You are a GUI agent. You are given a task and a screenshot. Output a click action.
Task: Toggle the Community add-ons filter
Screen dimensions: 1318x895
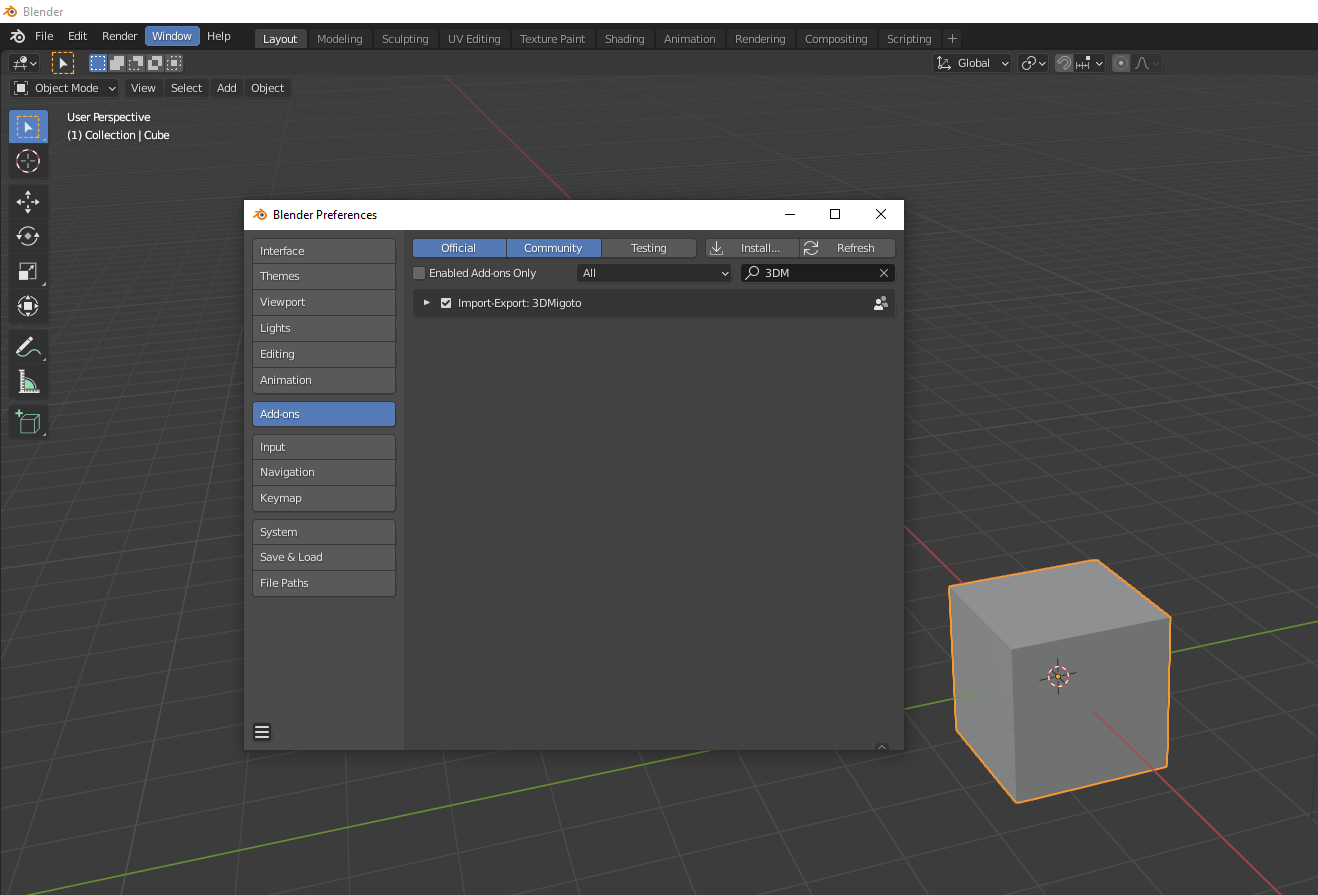553,248
